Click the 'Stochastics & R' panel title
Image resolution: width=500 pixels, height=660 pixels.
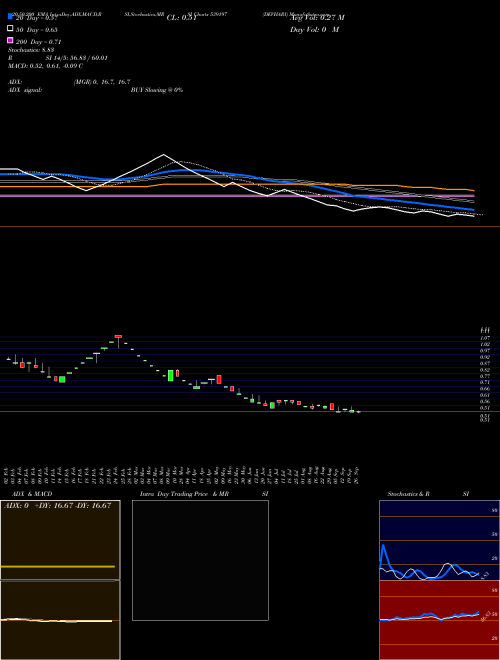[x=408, y=494]
